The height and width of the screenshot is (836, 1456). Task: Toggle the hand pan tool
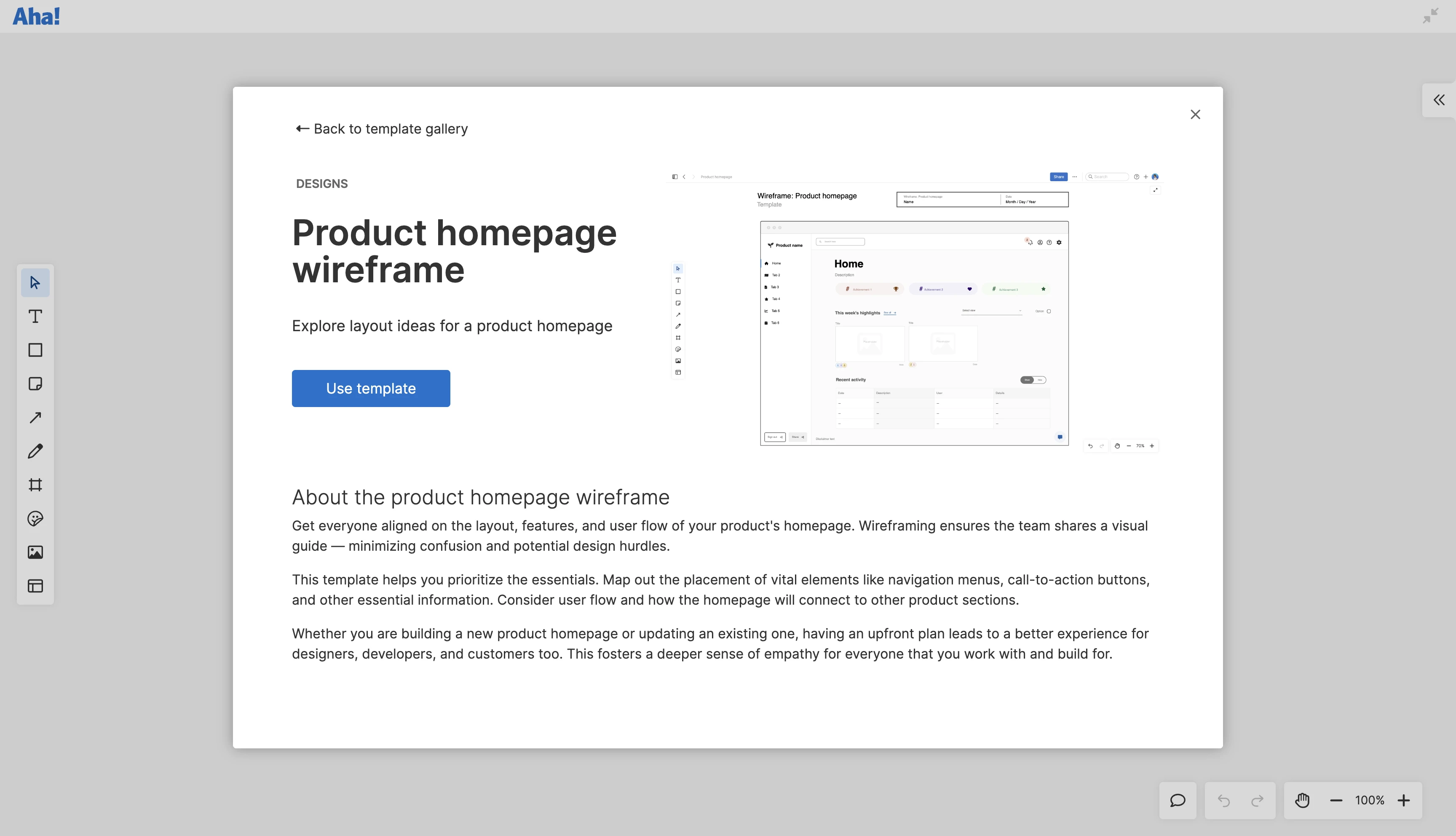point(1302,801)
